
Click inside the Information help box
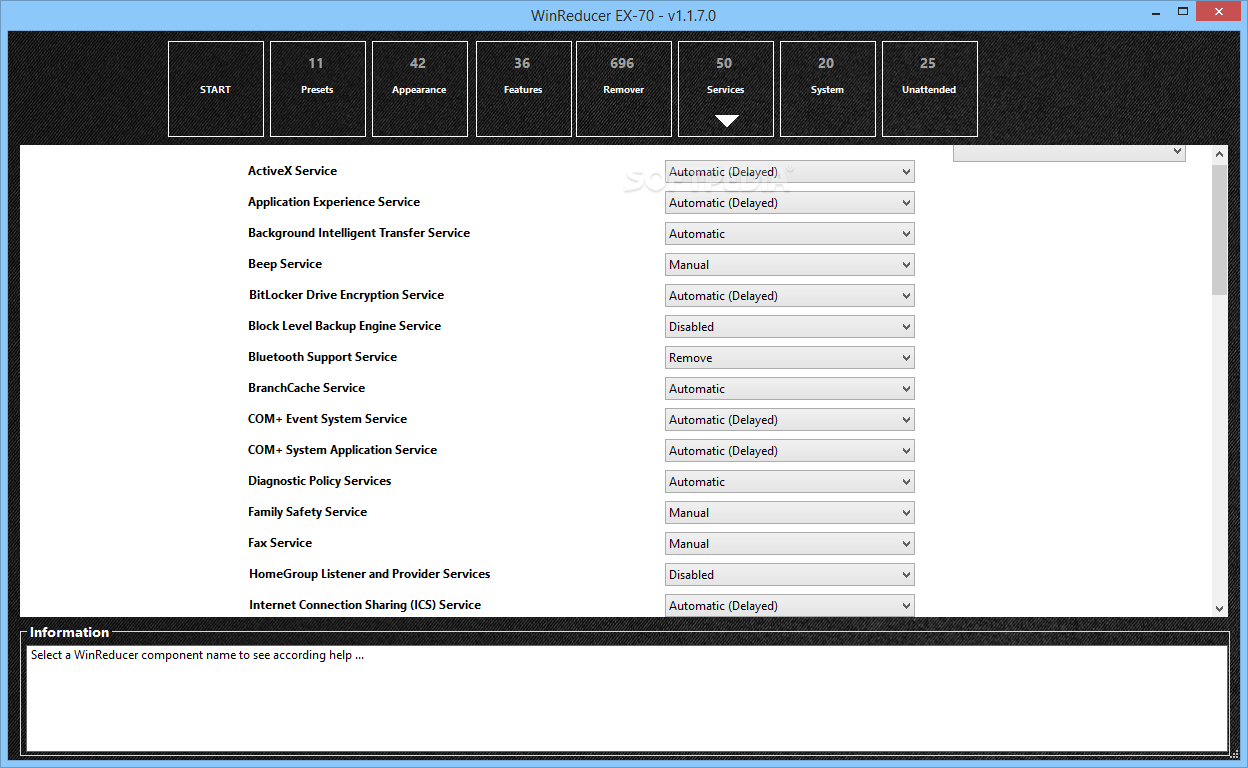point(626,698)
